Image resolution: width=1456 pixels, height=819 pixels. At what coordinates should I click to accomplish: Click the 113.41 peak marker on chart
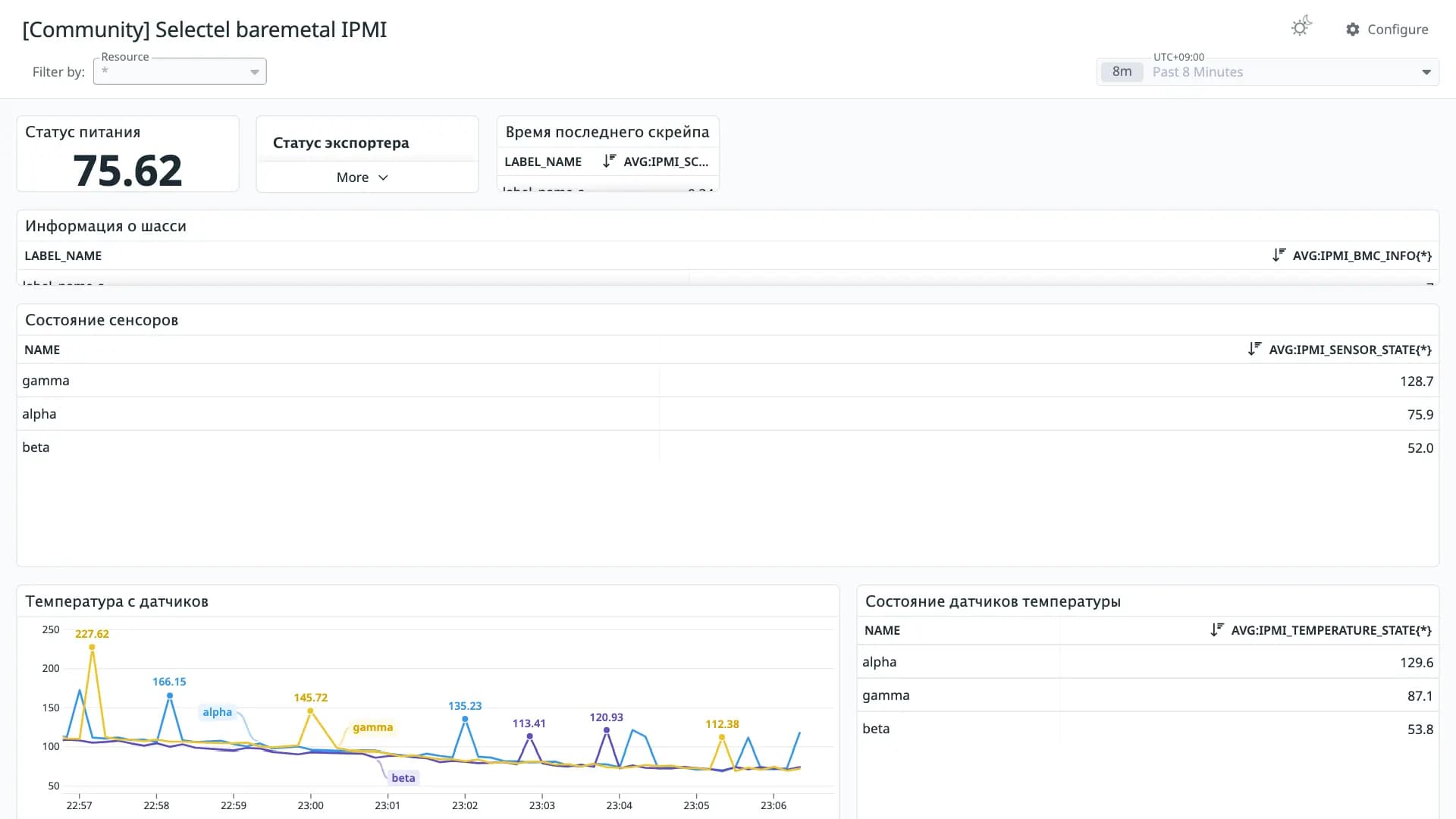click(529, 736)
